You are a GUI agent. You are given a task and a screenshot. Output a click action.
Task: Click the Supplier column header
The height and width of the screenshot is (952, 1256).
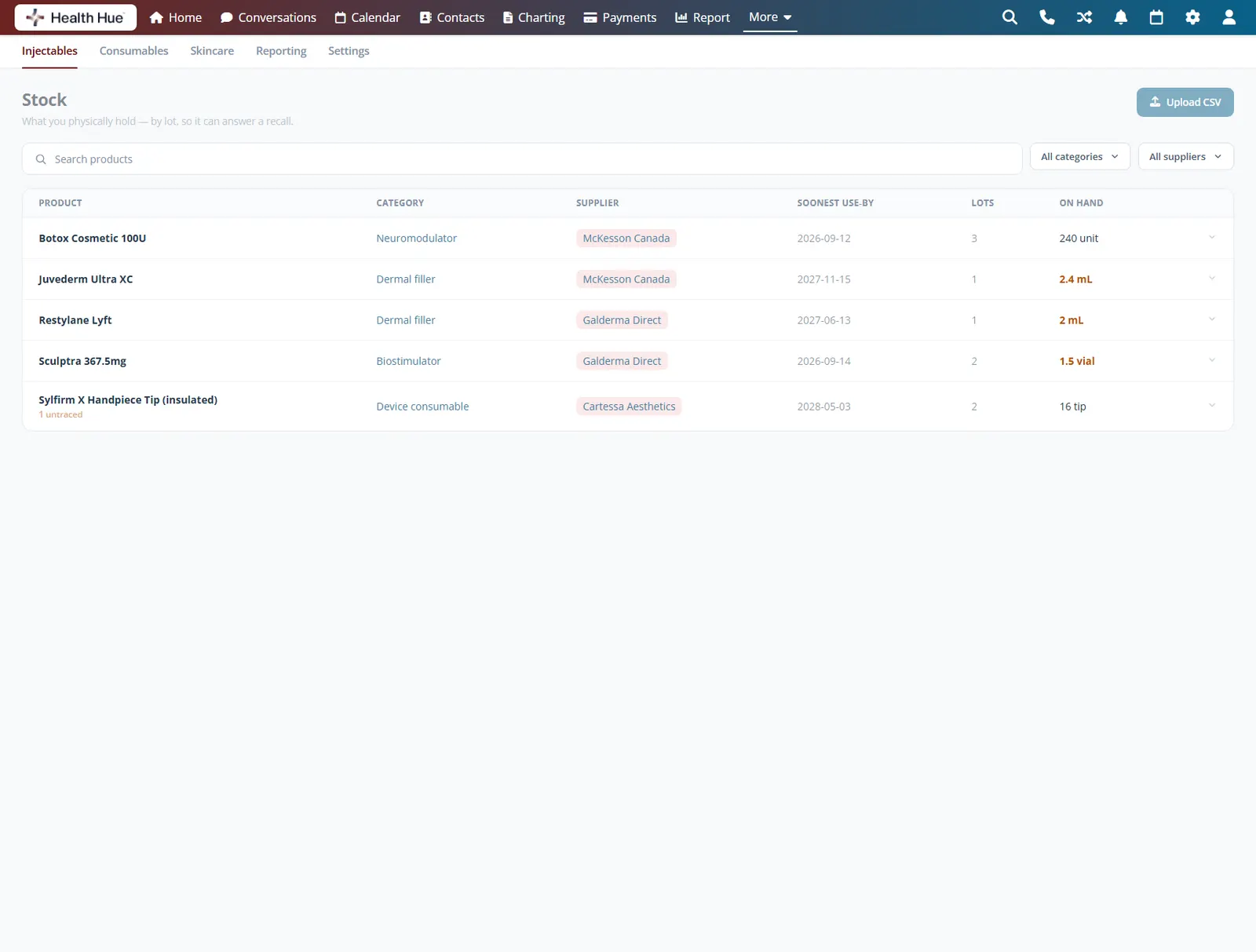click(597, 202)
